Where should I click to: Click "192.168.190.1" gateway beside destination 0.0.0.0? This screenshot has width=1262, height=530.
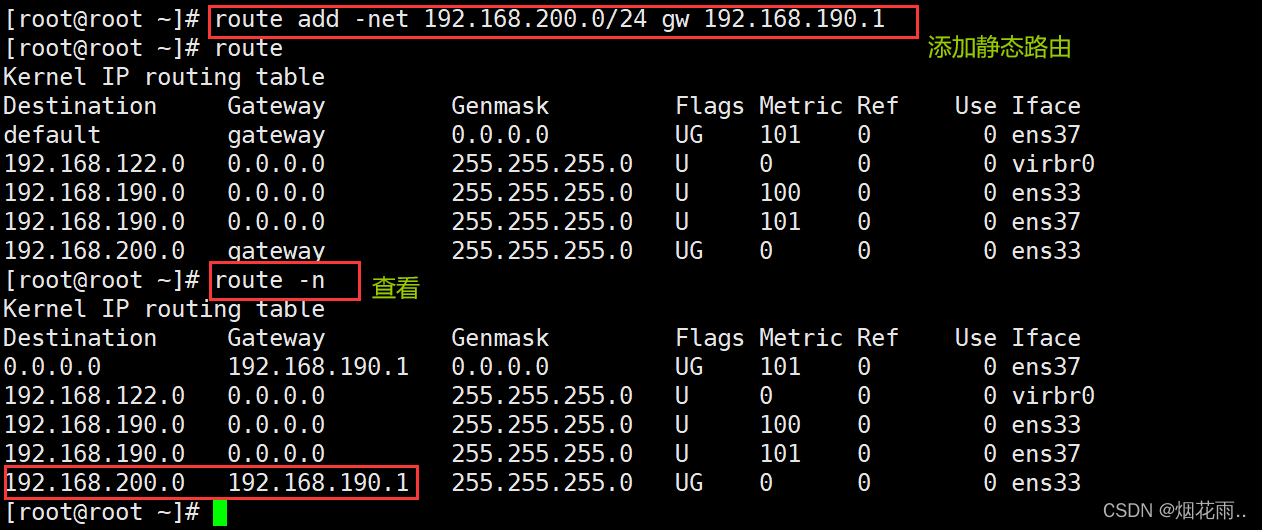pyautogui.click(x=318, y=367)
